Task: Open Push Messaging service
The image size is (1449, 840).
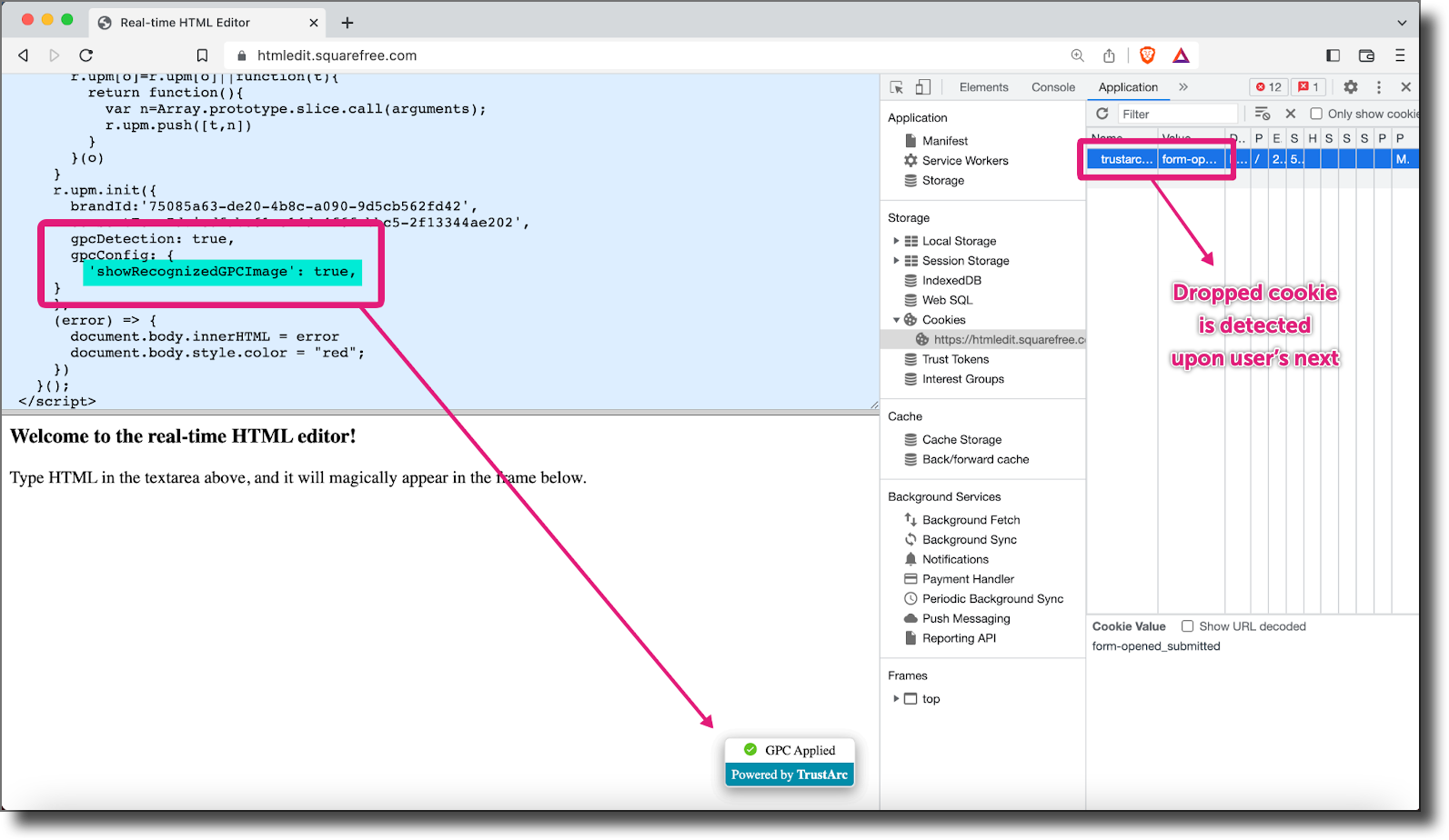Action: (x=965, y=619)
